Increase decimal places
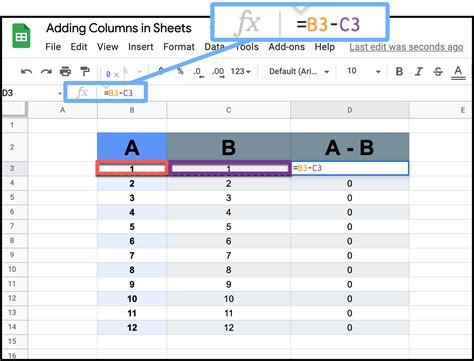 (218, 72)
